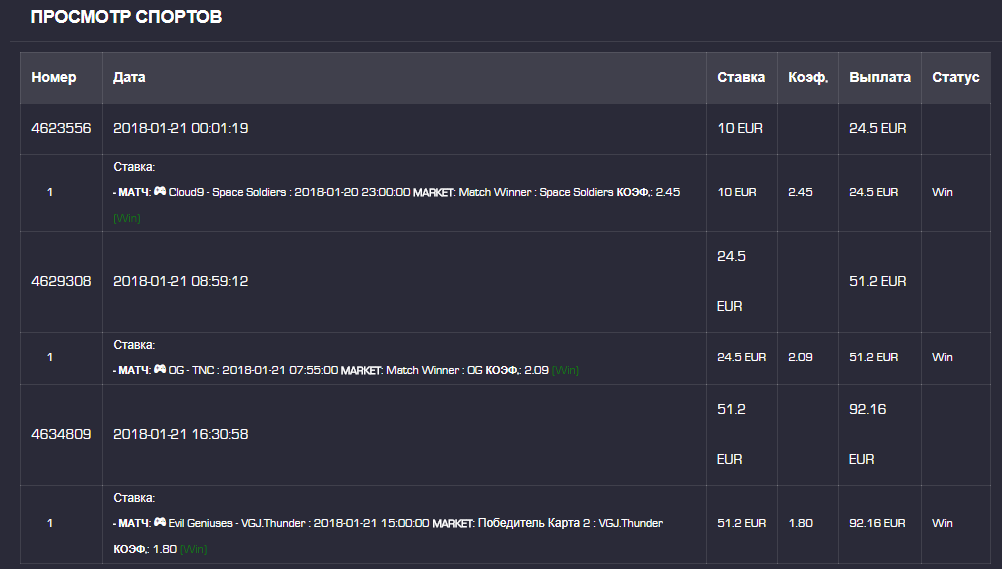
Task: Click the date 2018-01-21 08:59:12
Action: pyautogui.click(x=180, y=281)
